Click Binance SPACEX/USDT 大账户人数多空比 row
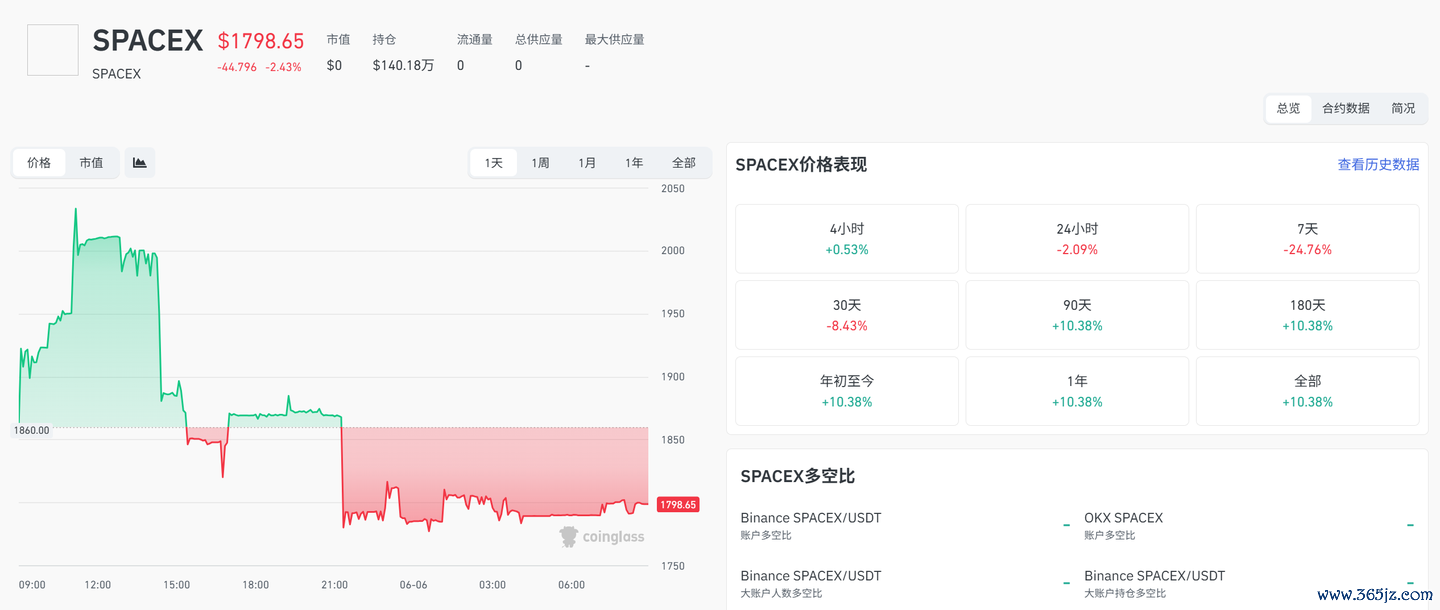Image resolution: width=1440 pixels, height=610 pixels. (906, 583)
